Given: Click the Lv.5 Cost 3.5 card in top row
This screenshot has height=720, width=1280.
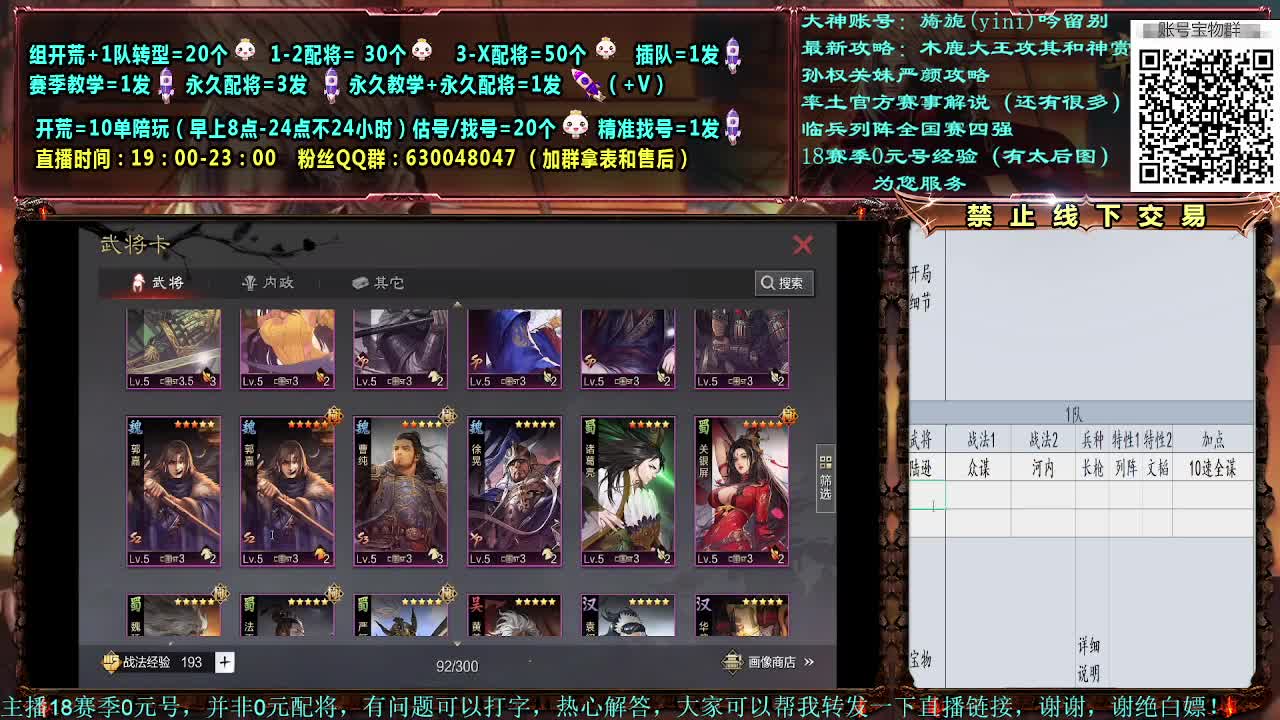Looking at the screenshot, I should coord(173,349).
